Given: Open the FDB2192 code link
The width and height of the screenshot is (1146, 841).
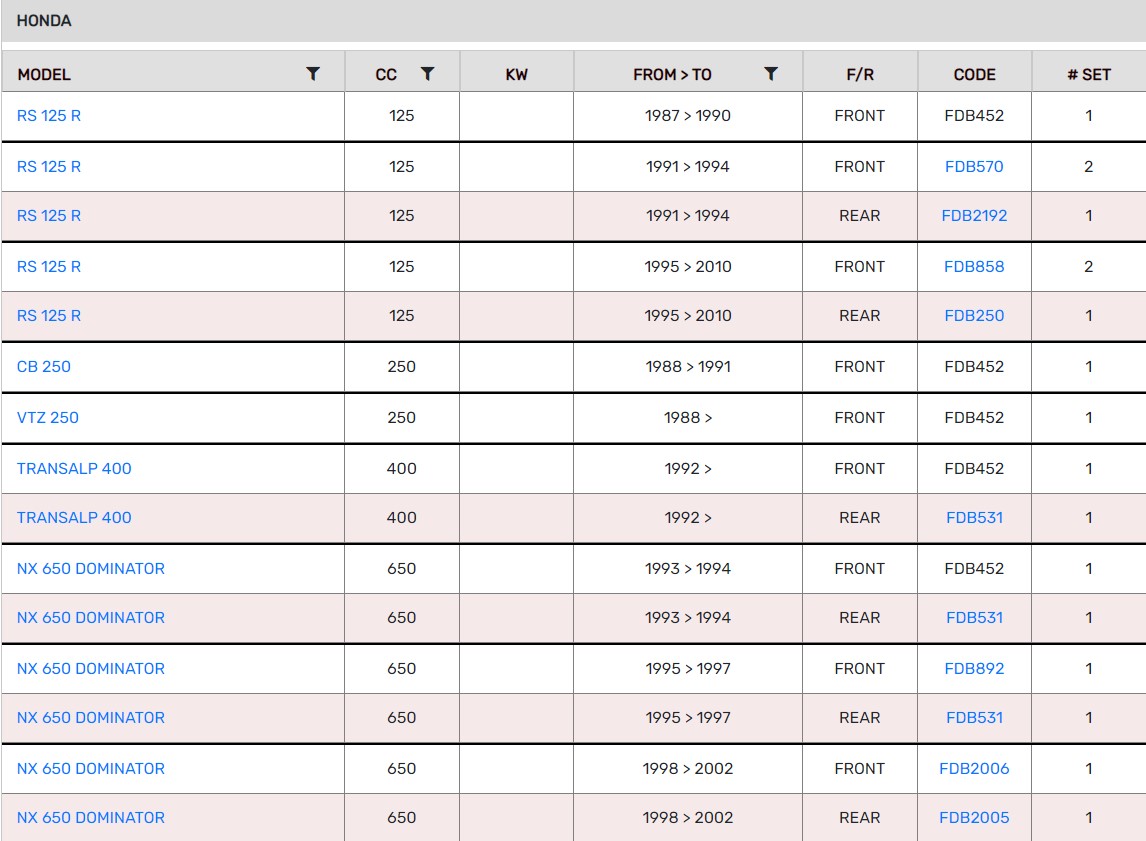Looking at the screenshot, I should tap(974, 216).
